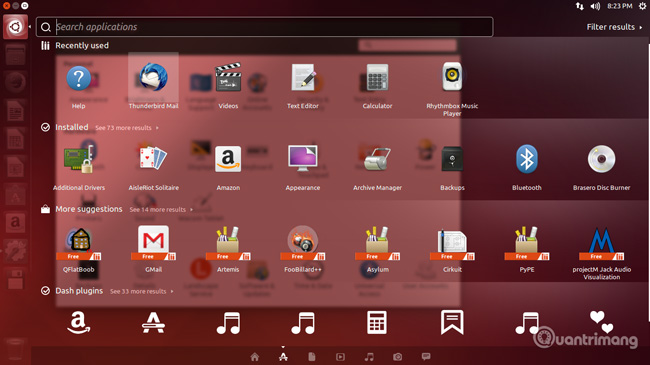This screenshot has width=650, height=365.
Task: Open Appearance settings
Action: click(303, 158)
